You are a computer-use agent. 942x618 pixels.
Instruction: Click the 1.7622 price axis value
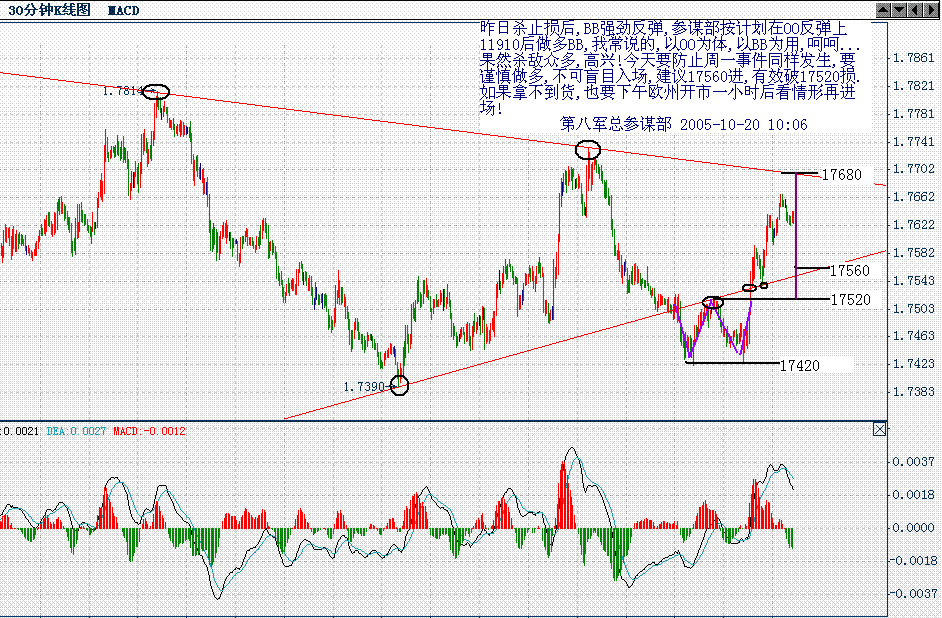click(914, 225)
